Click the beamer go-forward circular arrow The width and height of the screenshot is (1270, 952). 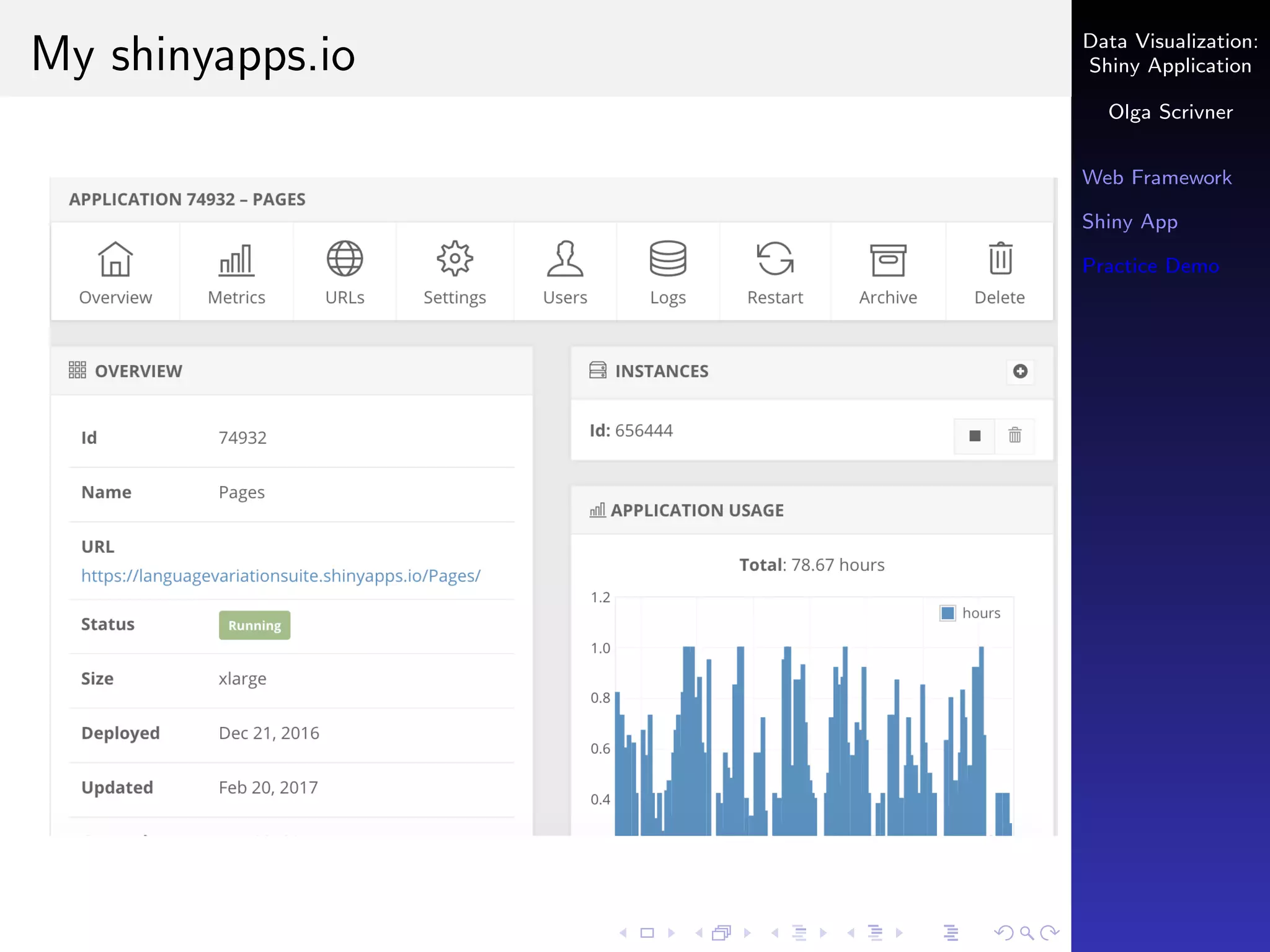point(1050,933)
